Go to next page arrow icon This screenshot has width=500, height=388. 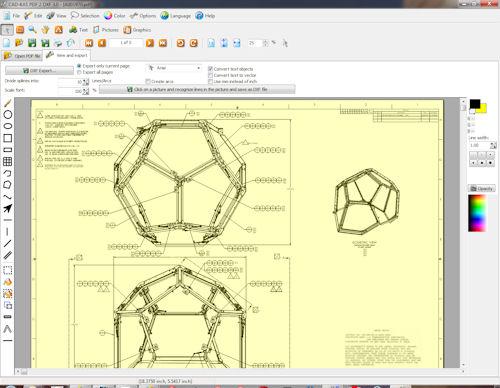(x=150, y=43)
